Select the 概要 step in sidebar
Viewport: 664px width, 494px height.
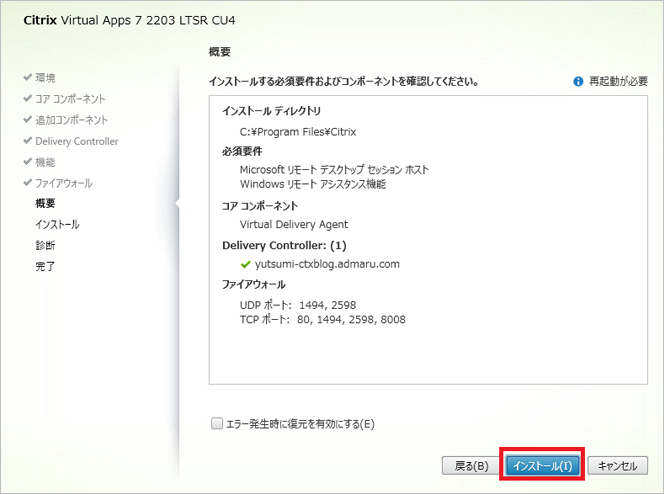[x=45, y=204]
